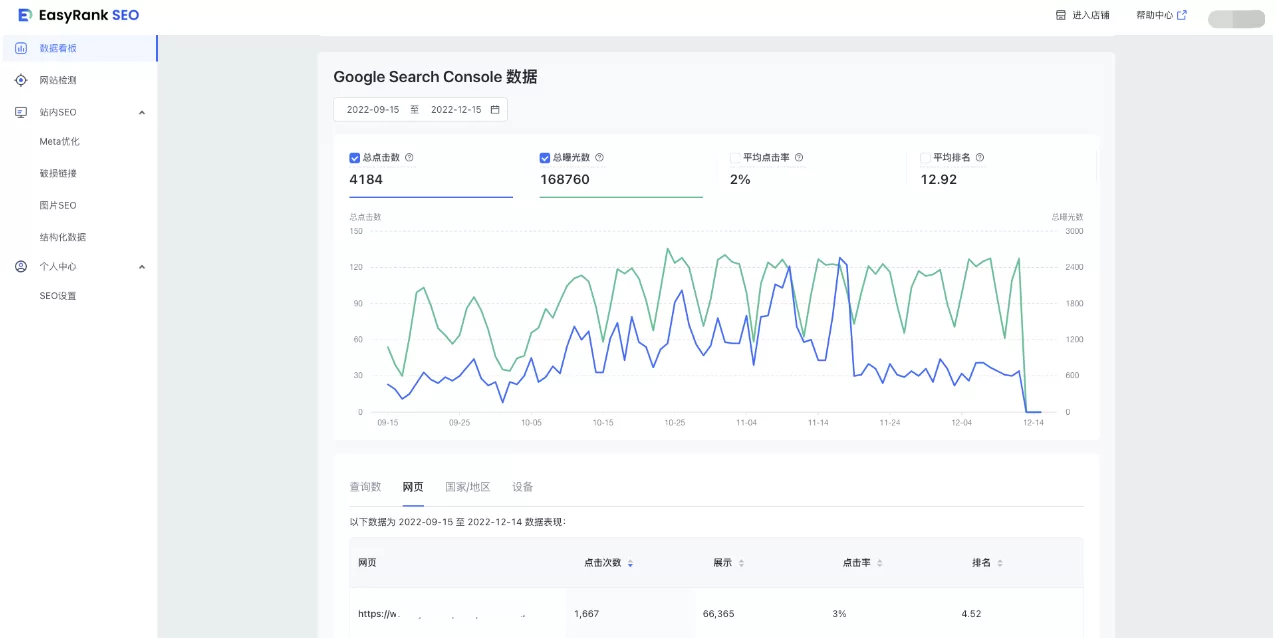Screen dimensions: 1276x638
Task: Open Meta优化 in the sidebar
Action: 59,141
